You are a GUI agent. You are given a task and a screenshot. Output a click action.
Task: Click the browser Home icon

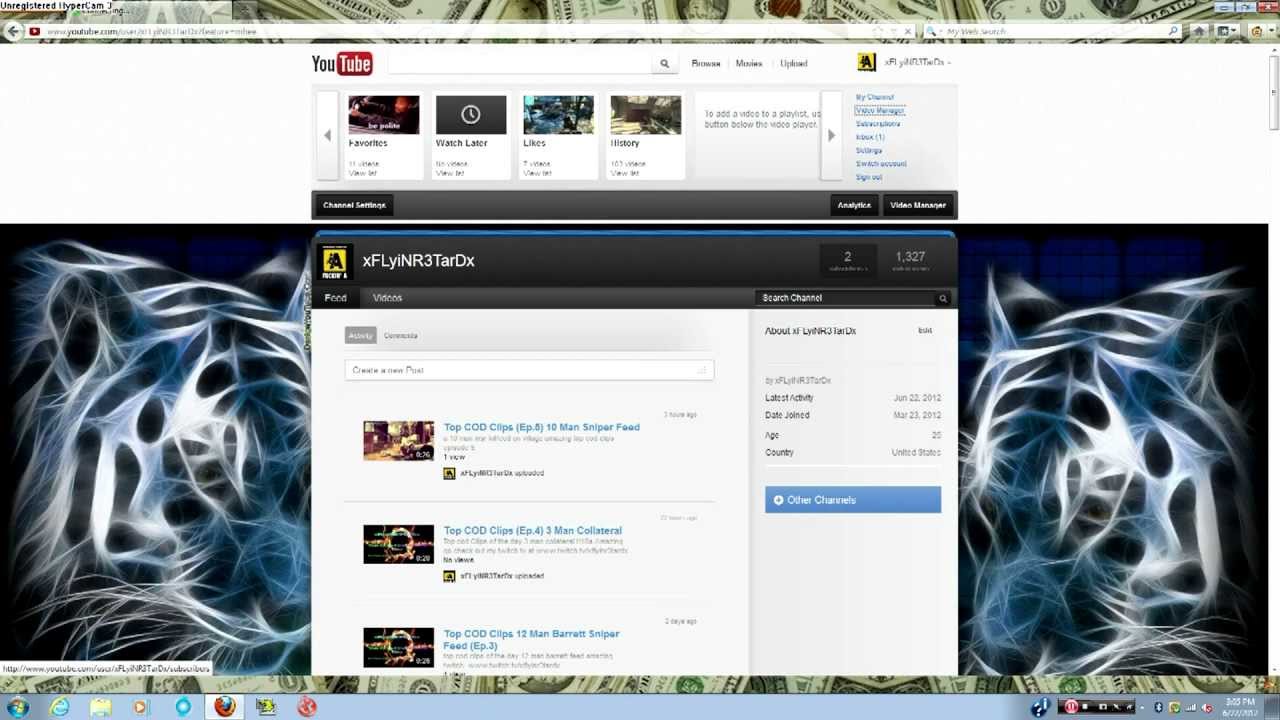point(1200,31)
